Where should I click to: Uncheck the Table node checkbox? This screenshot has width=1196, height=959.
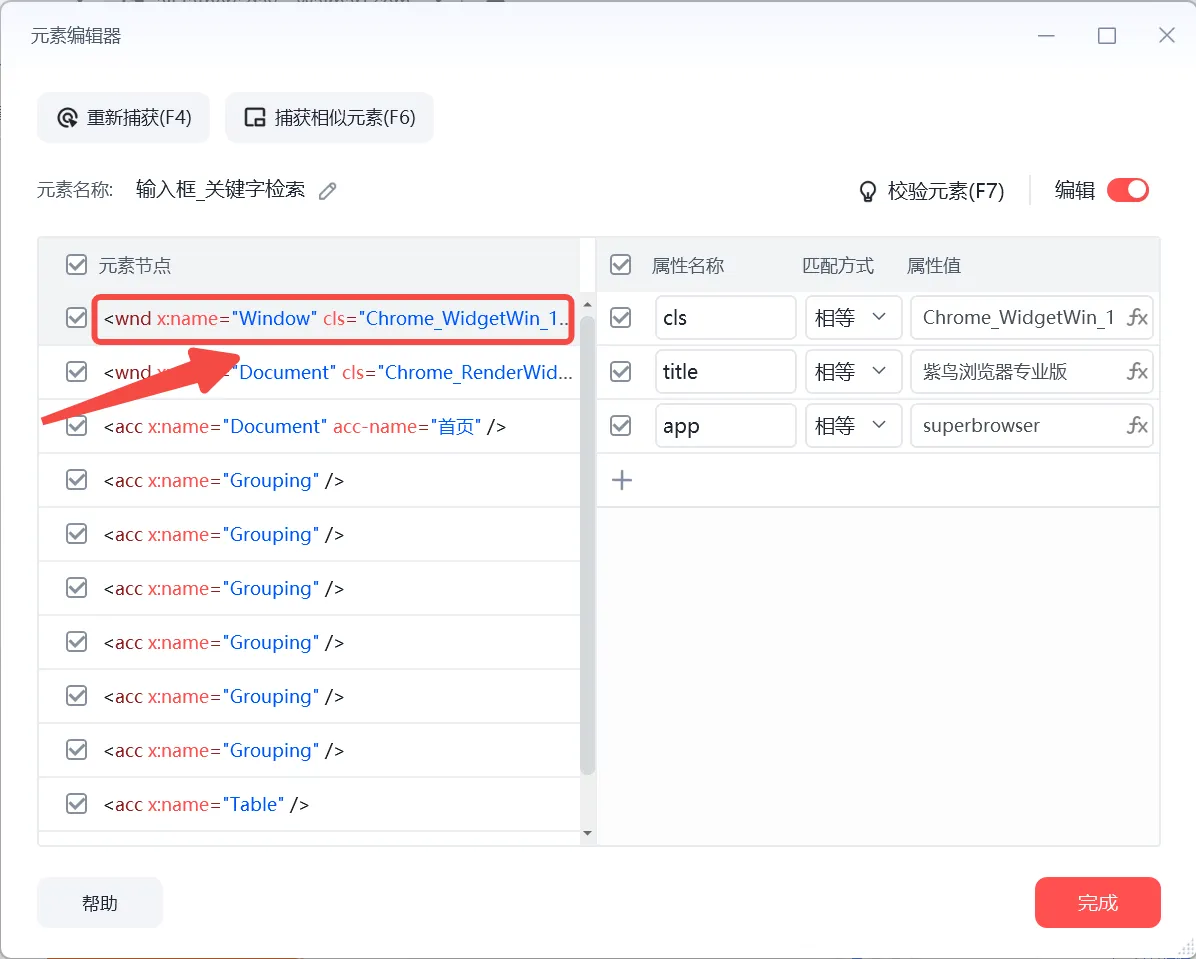[76, 803]
